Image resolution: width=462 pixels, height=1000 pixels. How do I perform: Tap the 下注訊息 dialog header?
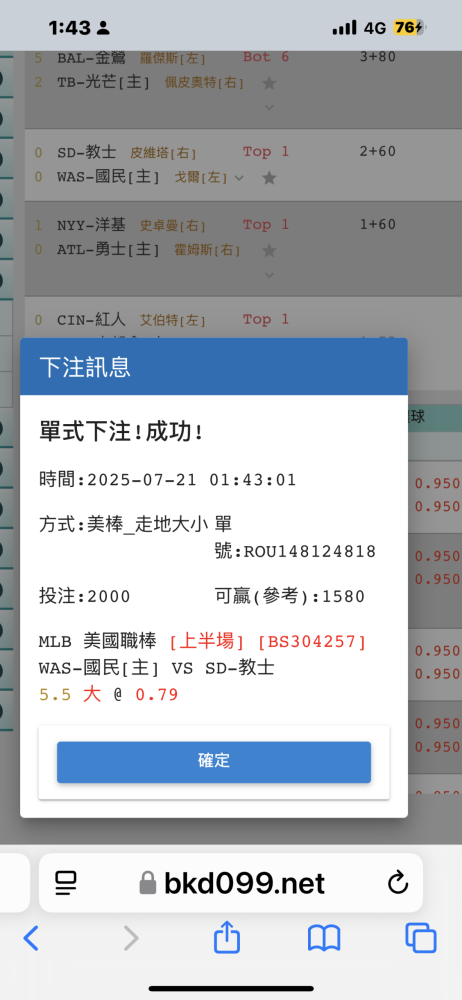pos(214,367)
